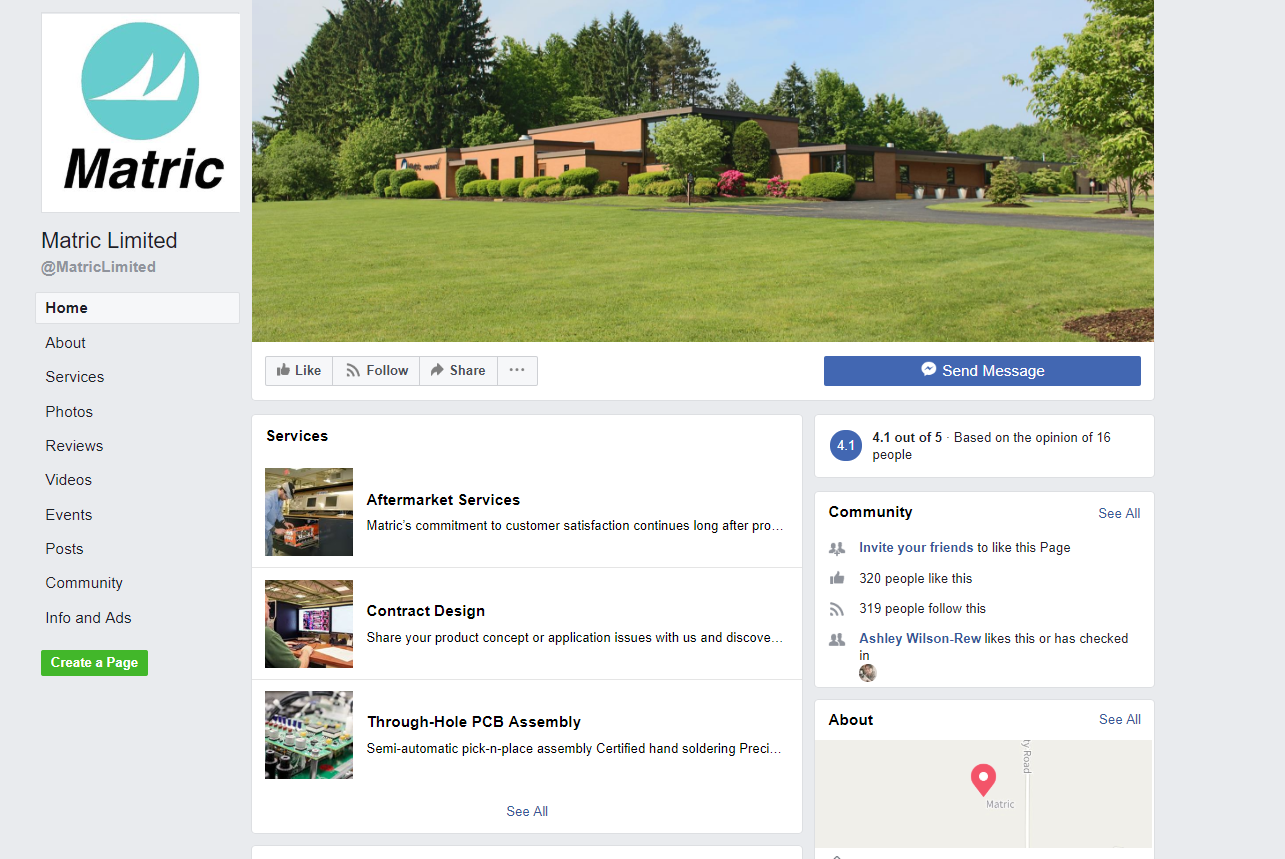Click the Create a Page button
The height and width of the screenshot is (859, 1285).
(x=94, y=663)
